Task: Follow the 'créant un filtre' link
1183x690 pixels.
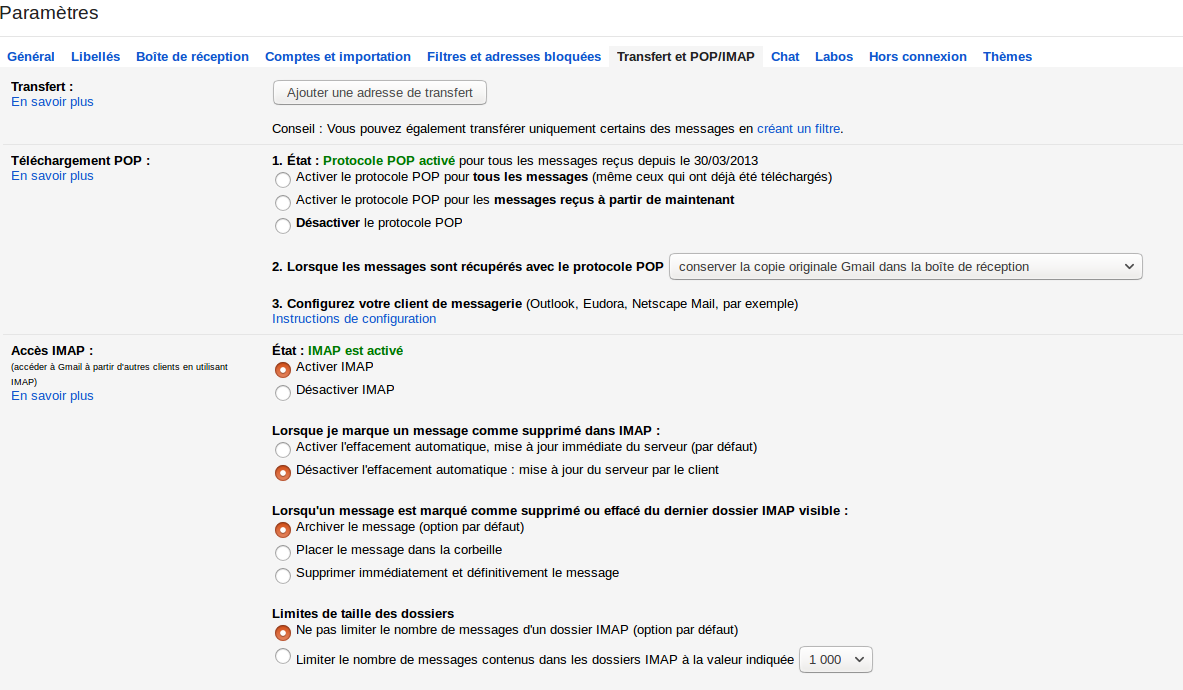Action: pyautogui.click(x=798, y=129)
